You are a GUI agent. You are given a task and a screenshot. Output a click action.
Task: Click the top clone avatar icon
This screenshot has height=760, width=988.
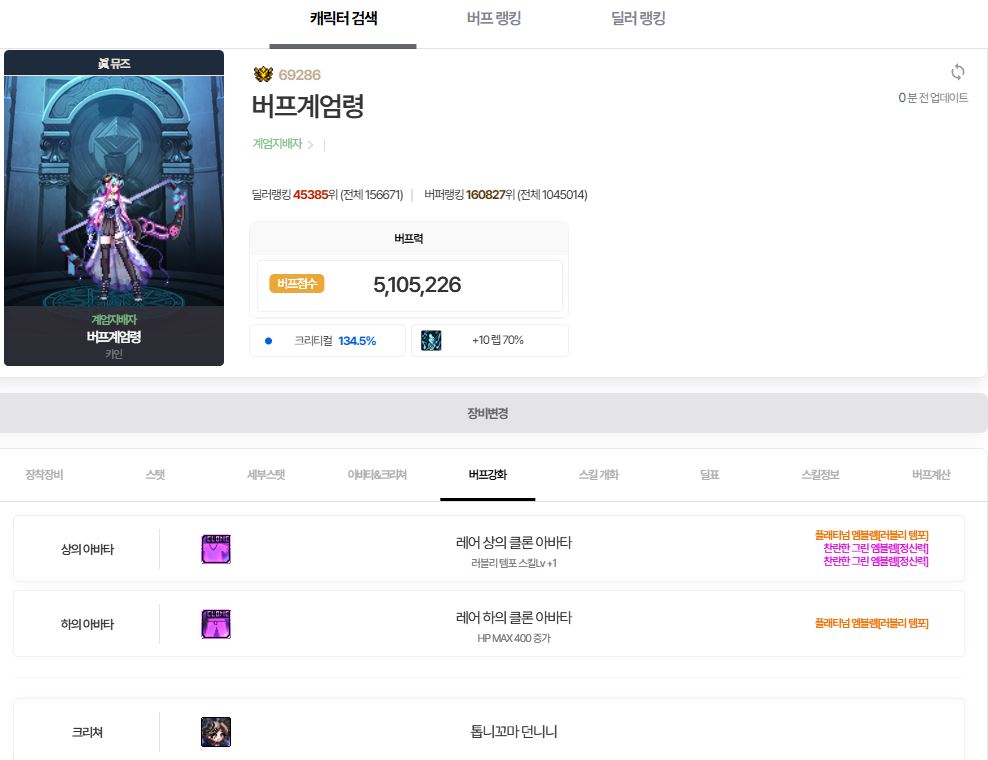(216, 549)
